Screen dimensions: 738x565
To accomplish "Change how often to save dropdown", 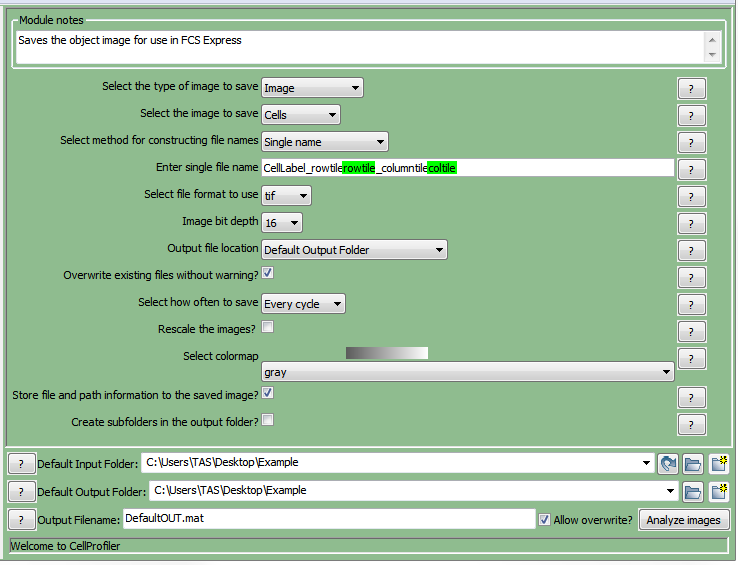I will 304,303.
